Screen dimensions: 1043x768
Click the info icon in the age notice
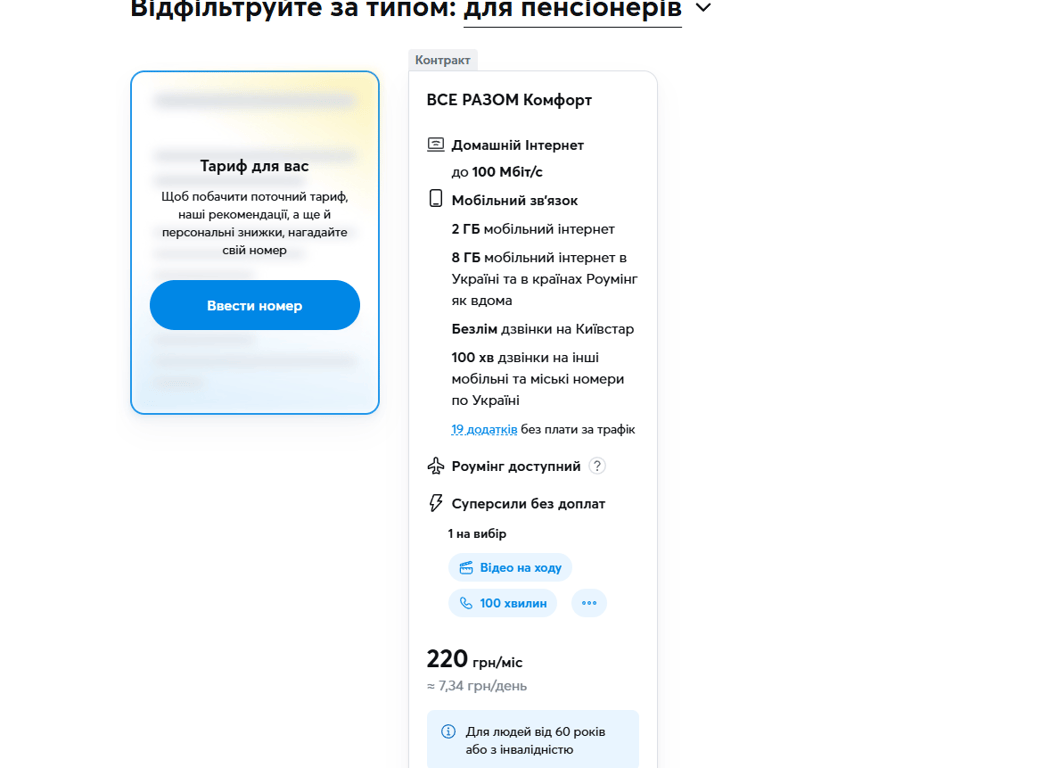tap(448, 732)
